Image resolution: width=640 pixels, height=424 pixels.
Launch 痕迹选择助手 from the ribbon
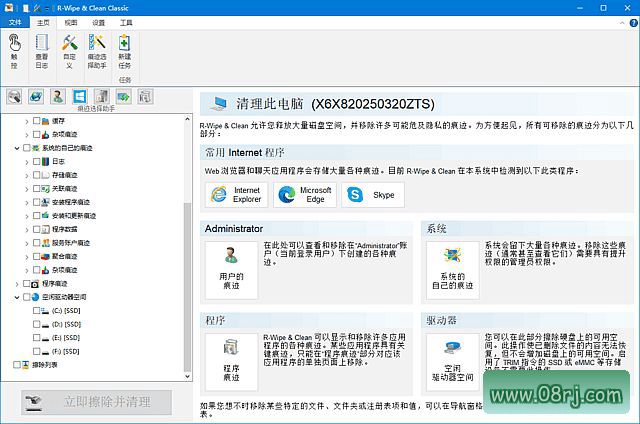click(97, 51)
